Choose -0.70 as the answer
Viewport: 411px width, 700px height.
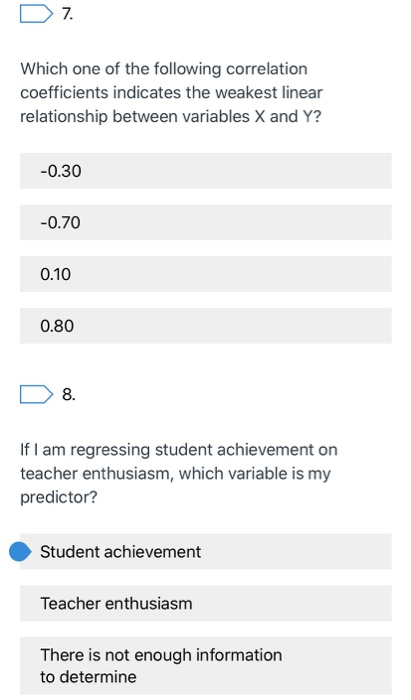point(206,222)
